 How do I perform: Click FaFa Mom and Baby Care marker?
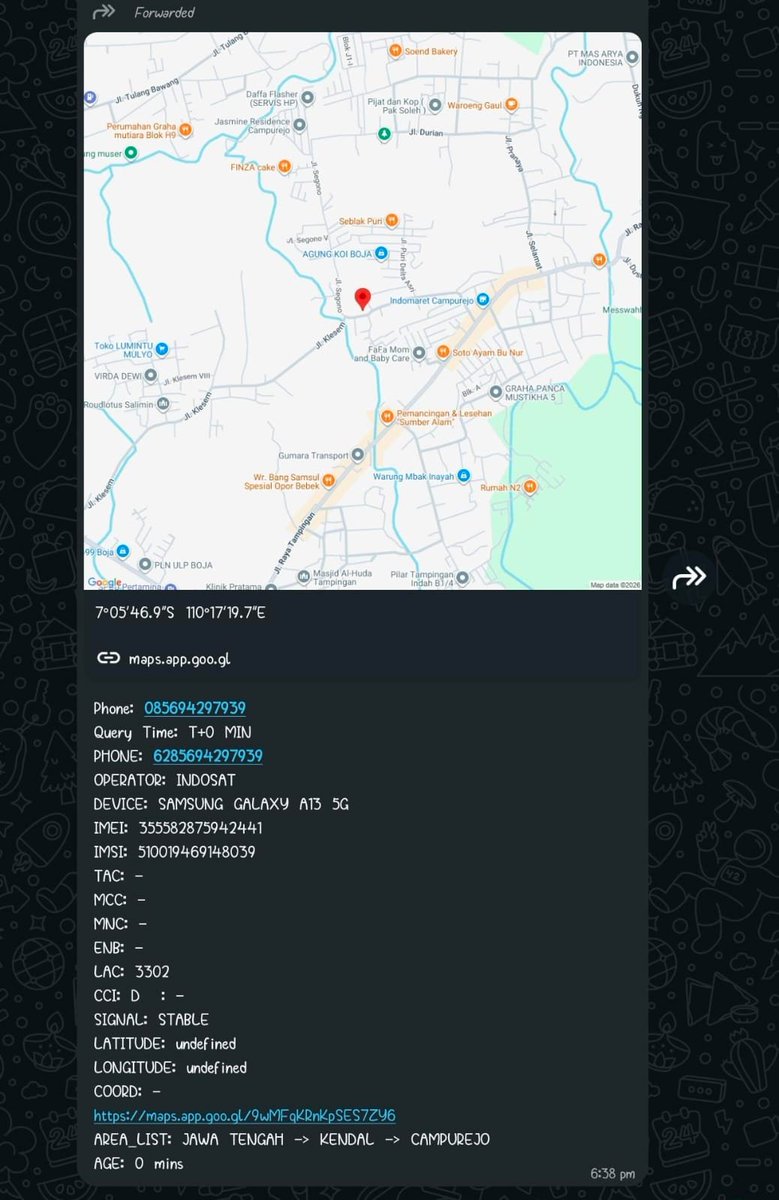coord(419,352)
